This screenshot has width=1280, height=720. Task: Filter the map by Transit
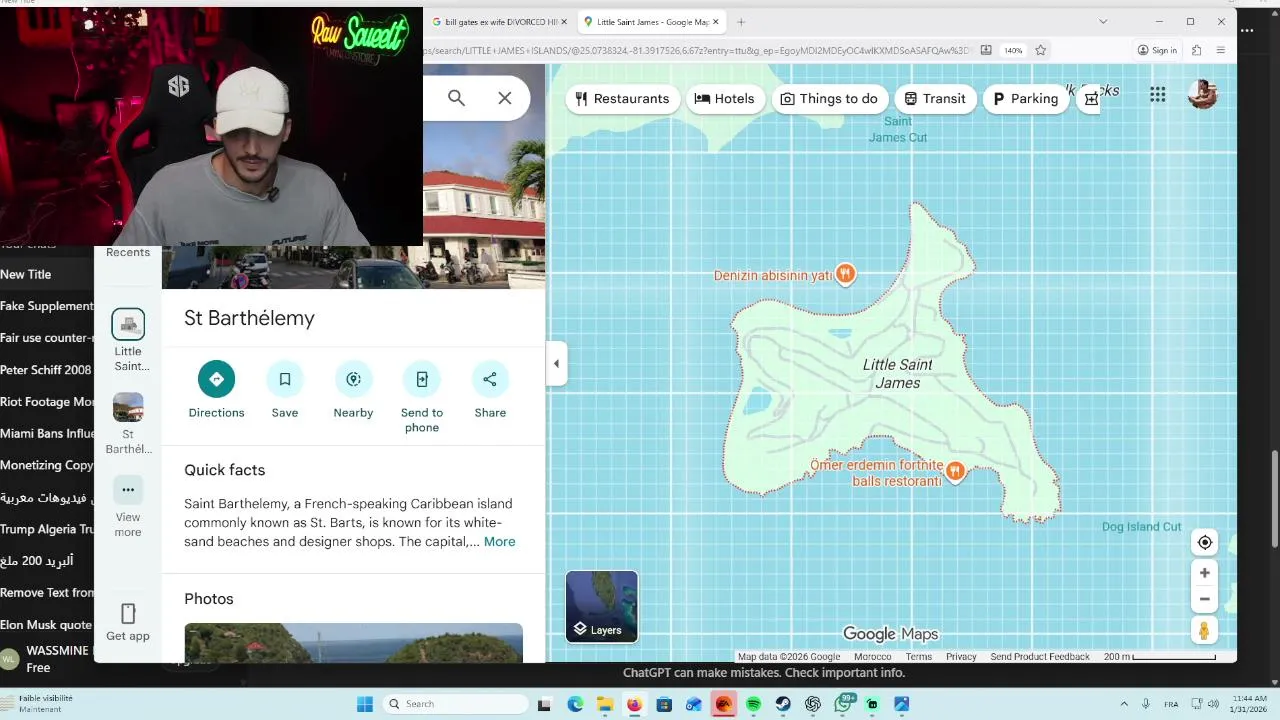click(936, 98)
